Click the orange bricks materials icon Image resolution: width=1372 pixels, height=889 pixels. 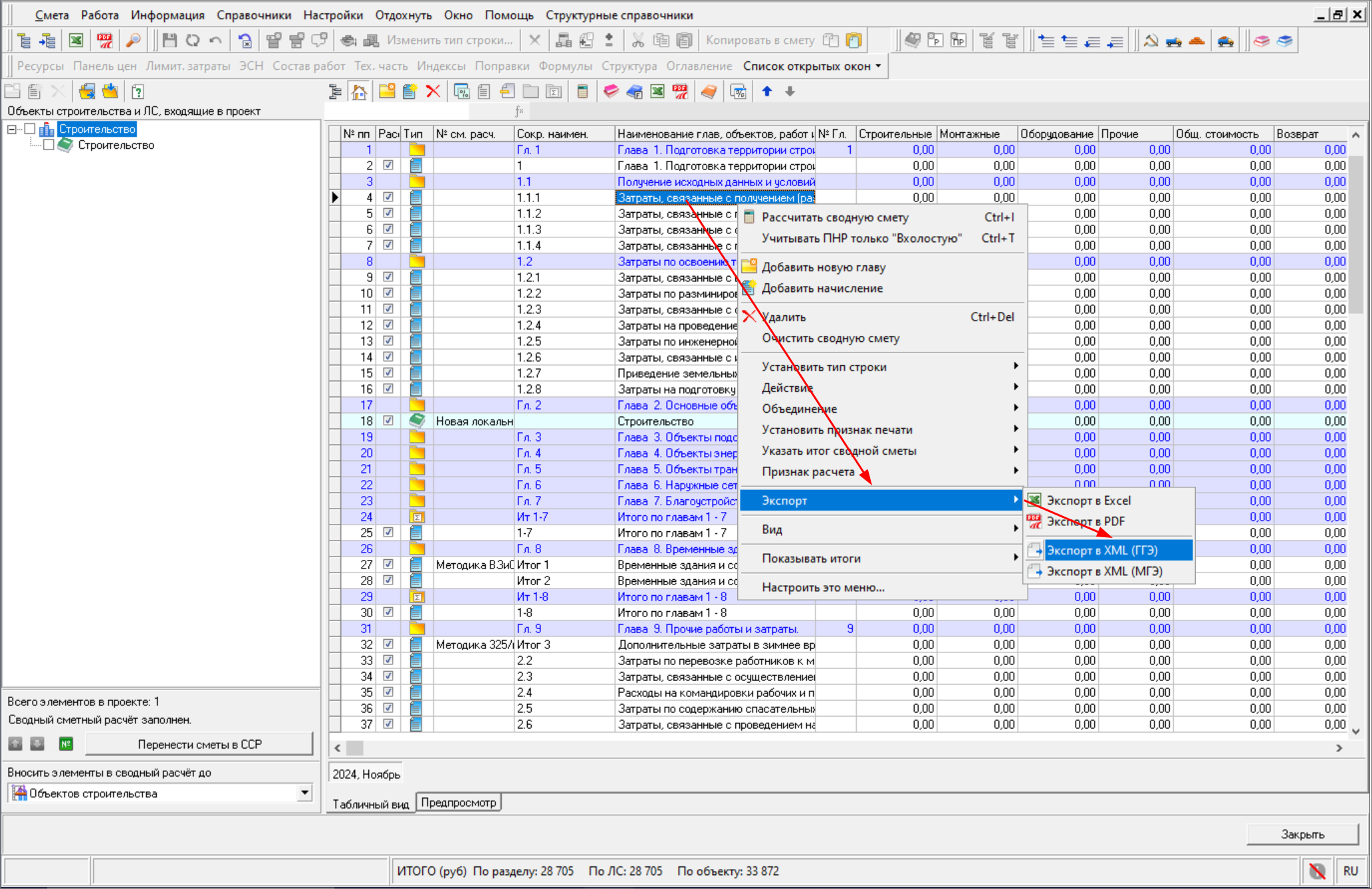1197,41
